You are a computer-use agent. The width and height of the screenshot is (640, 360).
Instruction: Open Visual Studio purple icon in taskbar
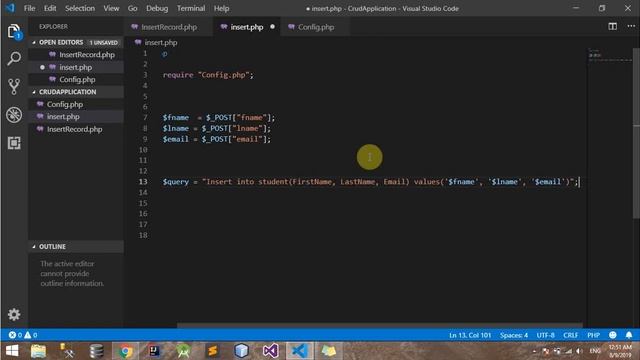point(270,351)
